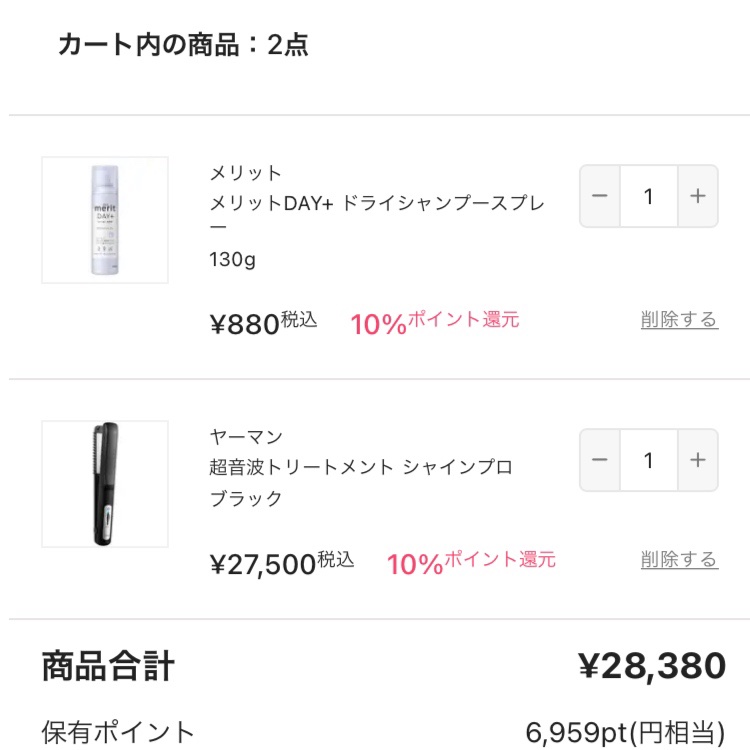Increase quantity of Merit dry shampoo spray
Image resolution: width=750 pixels, height=750 pixels.
(698, 196)
